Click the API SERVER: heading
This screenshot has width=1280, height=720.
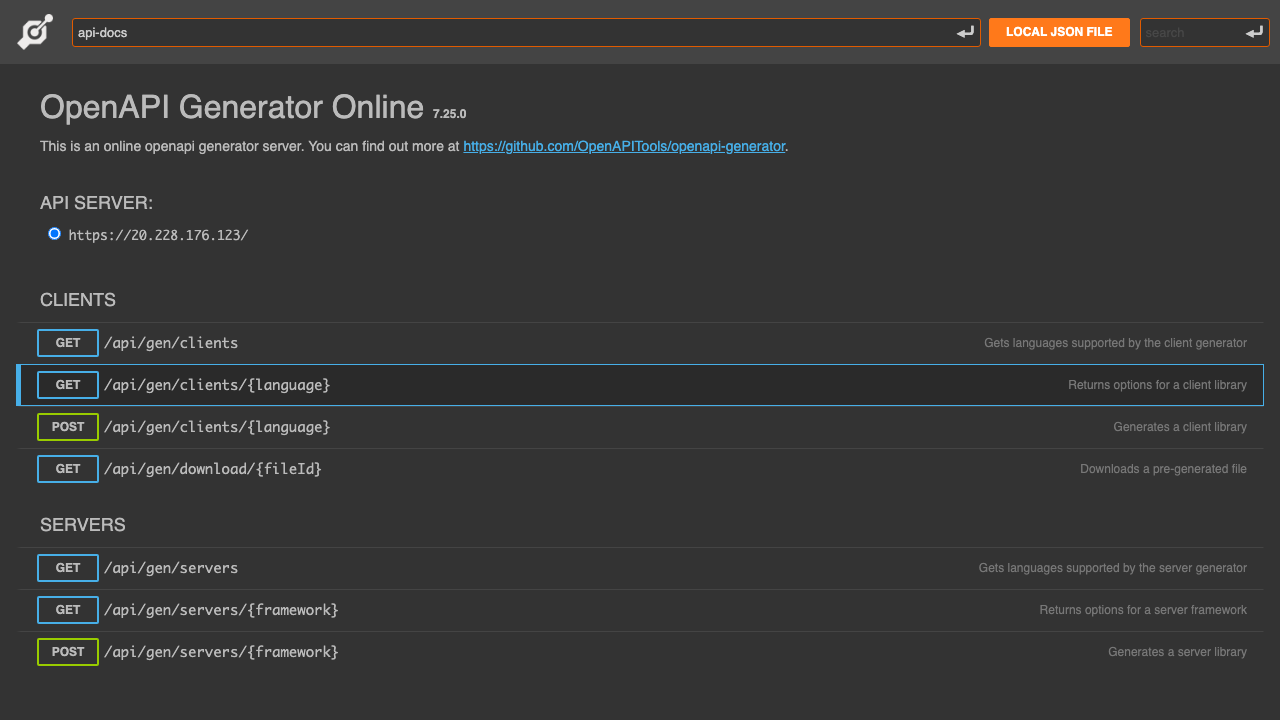click(x=97, y=203)
